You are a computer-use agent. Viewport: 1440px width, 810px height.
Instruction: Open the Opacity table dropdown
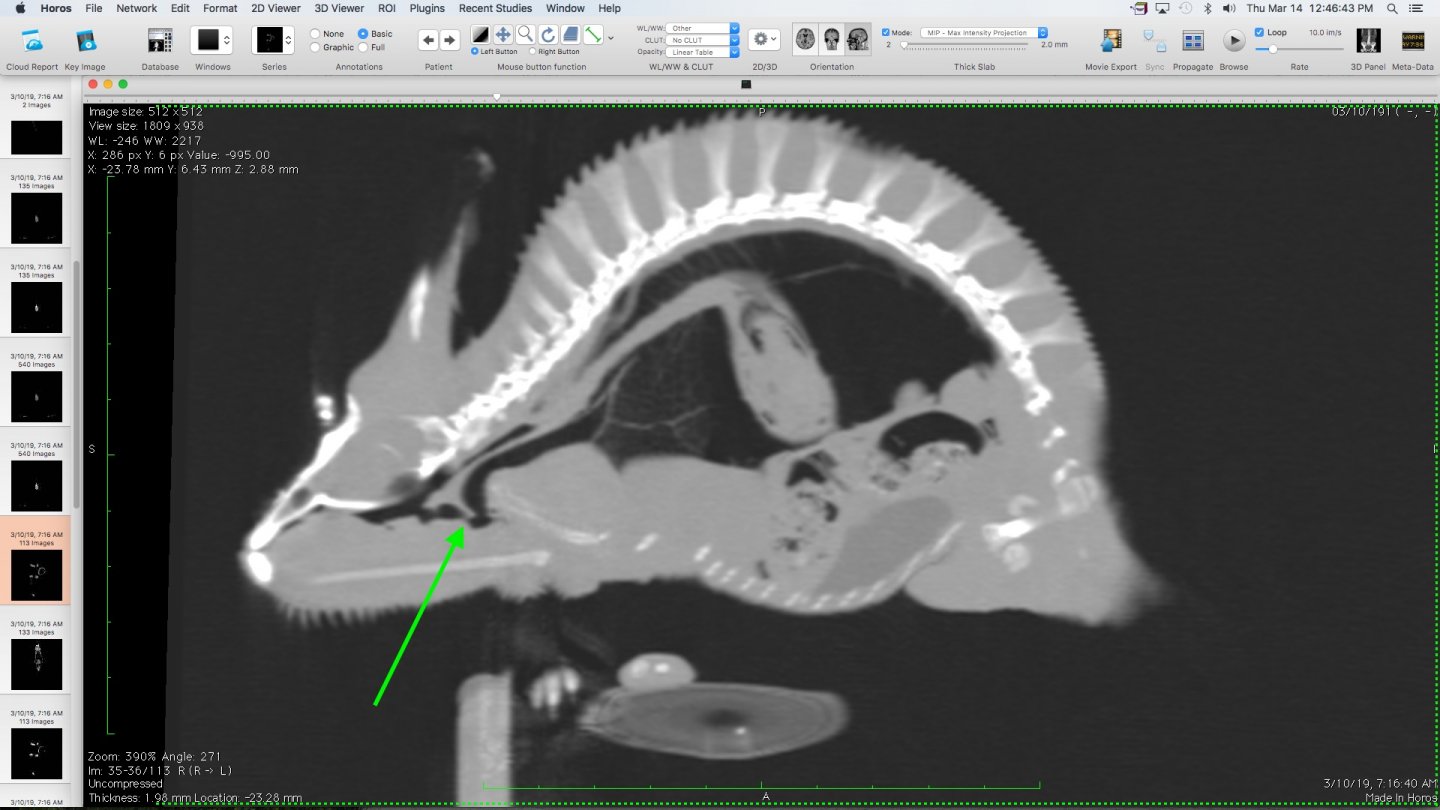(704, 52)
